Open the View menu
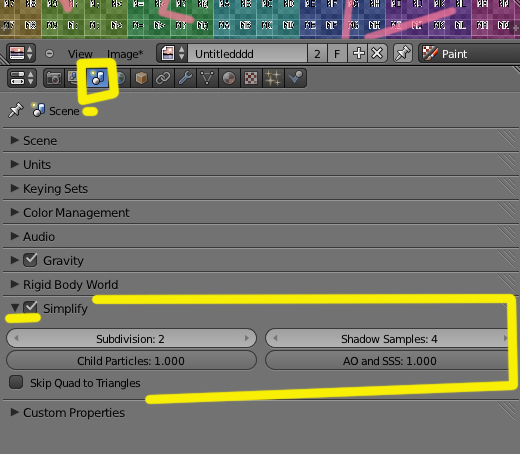Image resolution: width=520 pixels, height=454 pixels. [x=80, y=54]
